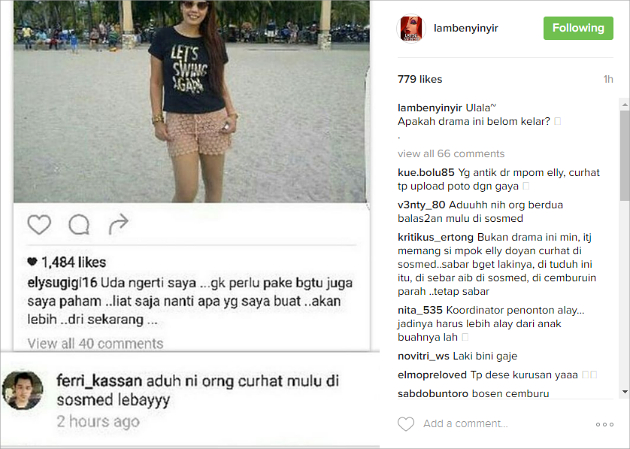Like the embedded post with heart icon
The image size is (630, 449).
pos(39,224)
